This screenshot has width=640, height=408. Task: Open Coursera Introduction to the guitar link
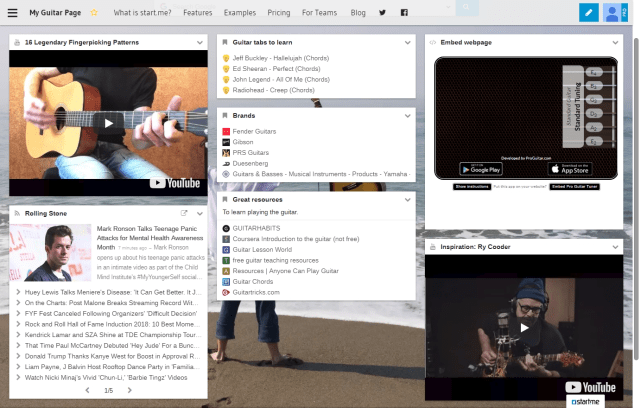[296, 239]
